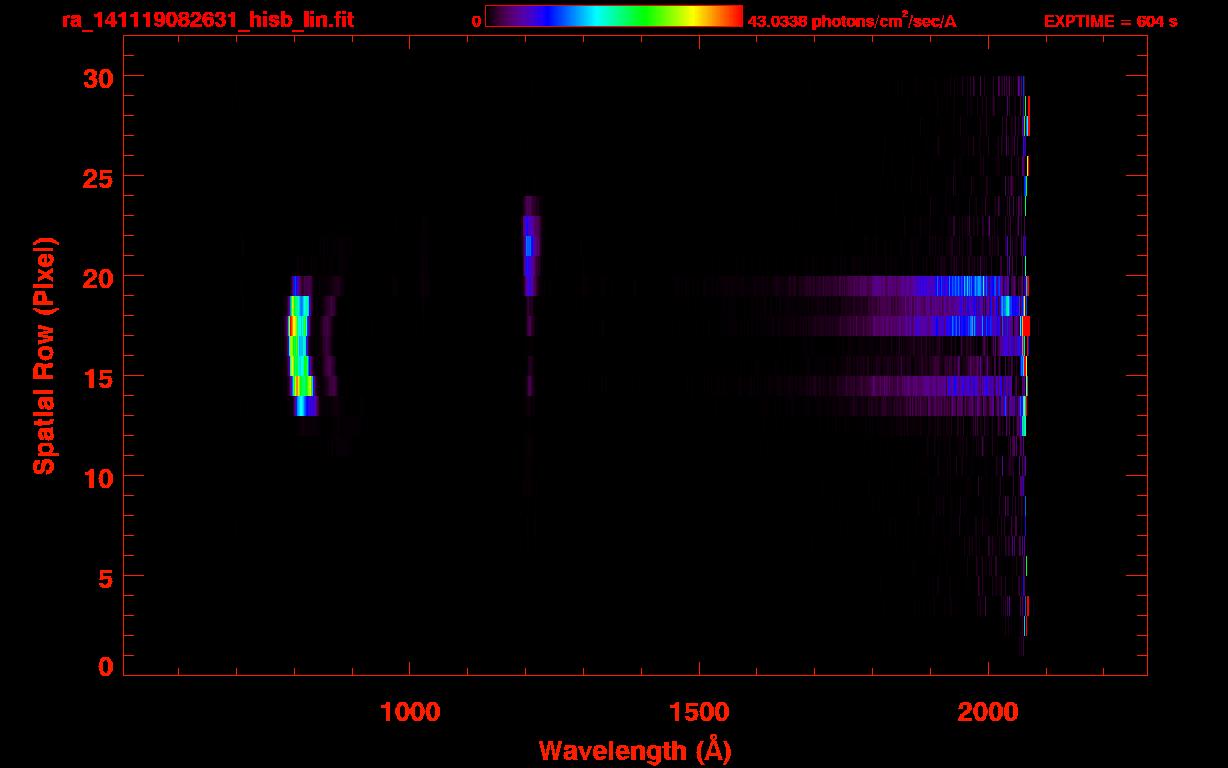
Task: Click the y-axis tick label 15
Action: (x=96, y=377)
